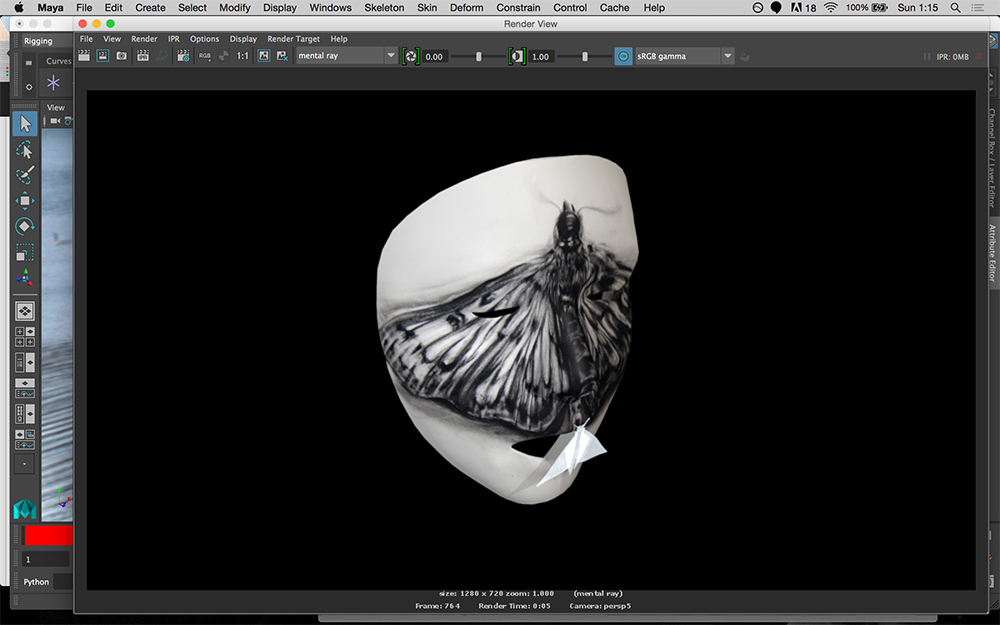Select the Move tool
Viewport: 1000px width, 625px height.
[x=25, y=201]
